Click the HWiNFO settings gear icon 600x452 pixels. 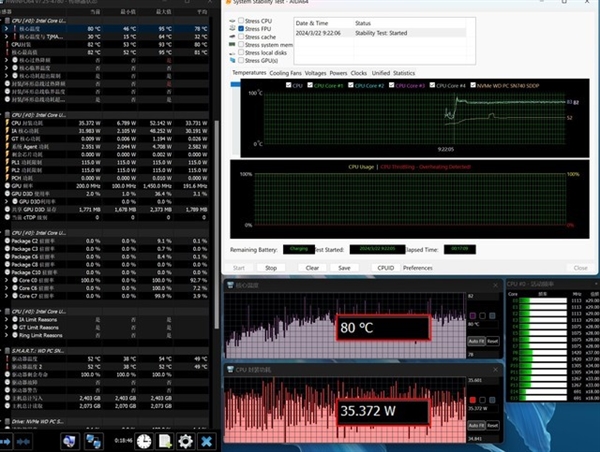(185, 440)
